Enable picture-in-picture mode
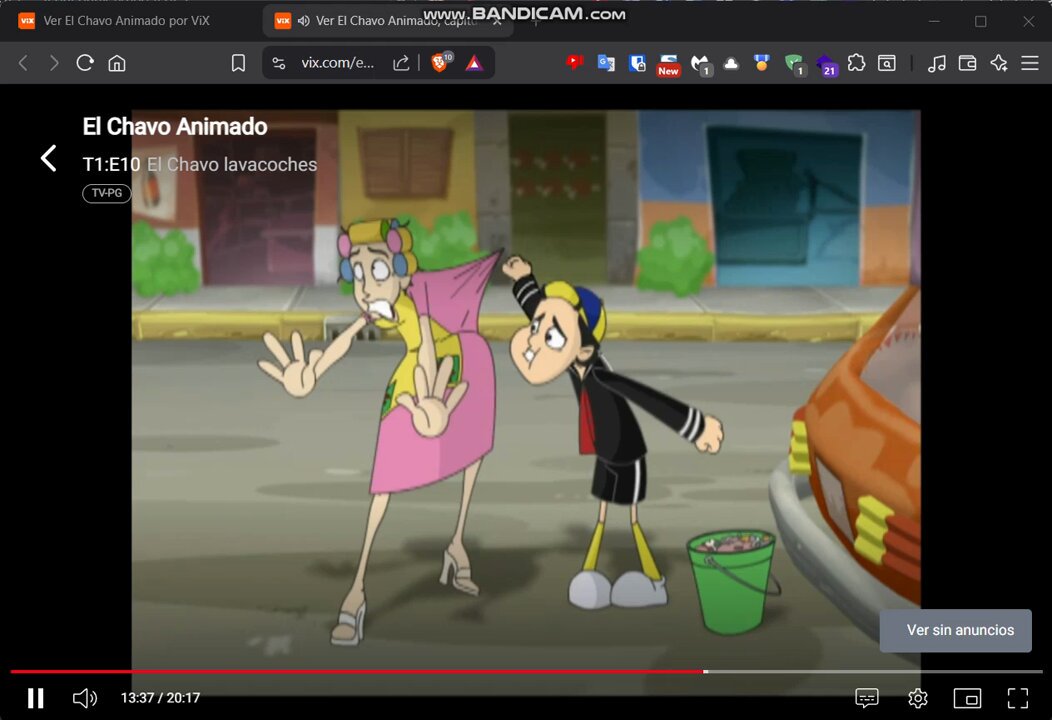Screen dimensions: 1052x720 [967, 698]
